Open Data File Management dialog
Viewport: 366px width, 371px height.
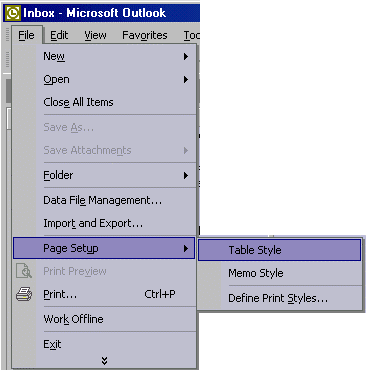click(x=104, y=200)
